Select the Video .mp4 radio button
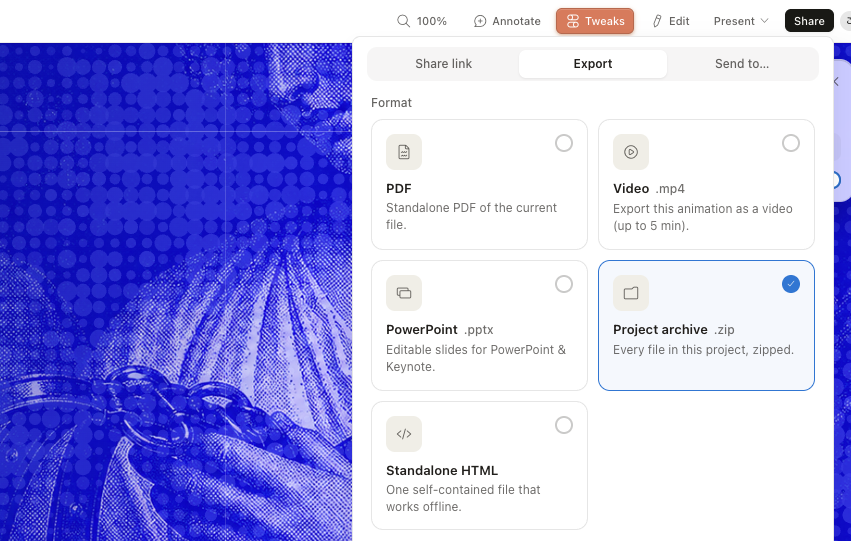This screenshot has width=851, height=541. 791,143
